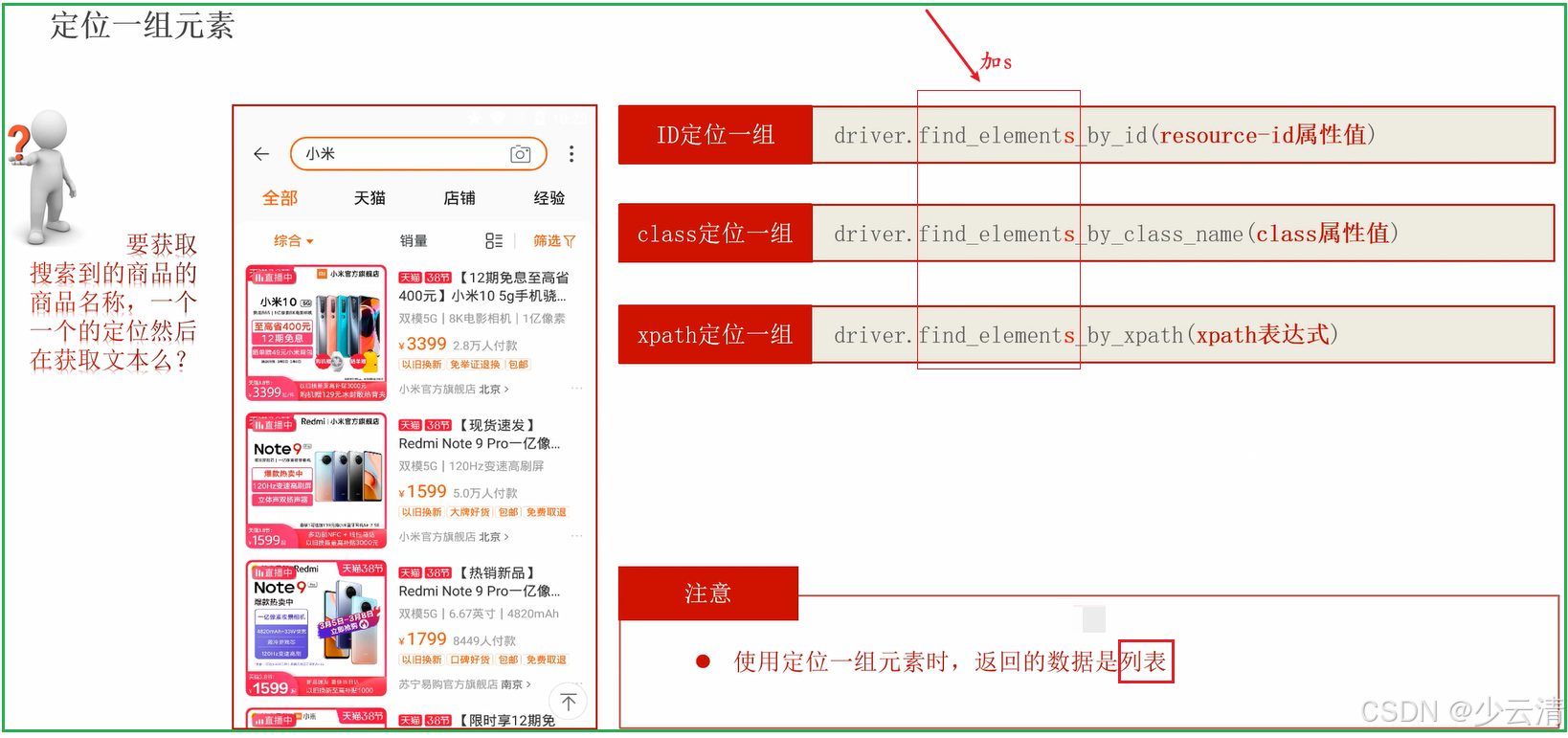Click the xpath定位一组 red label
This screenshot has height=738, width=1568.
coord(715,335)
